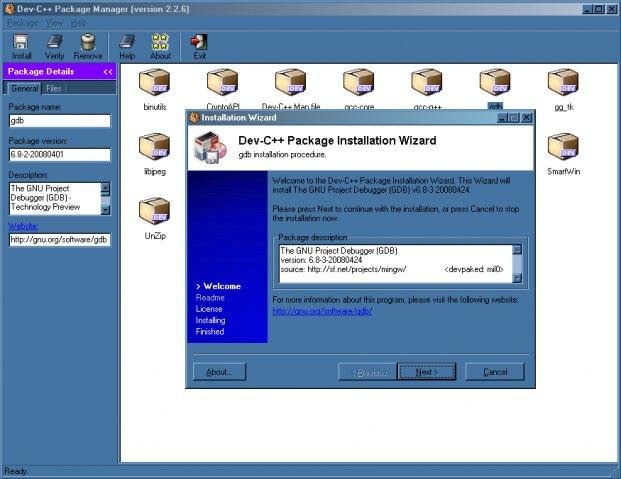Click the wizard installer graphic icon
The width and height of the screenshot is (621, 479).
click(x=210, y=147)
